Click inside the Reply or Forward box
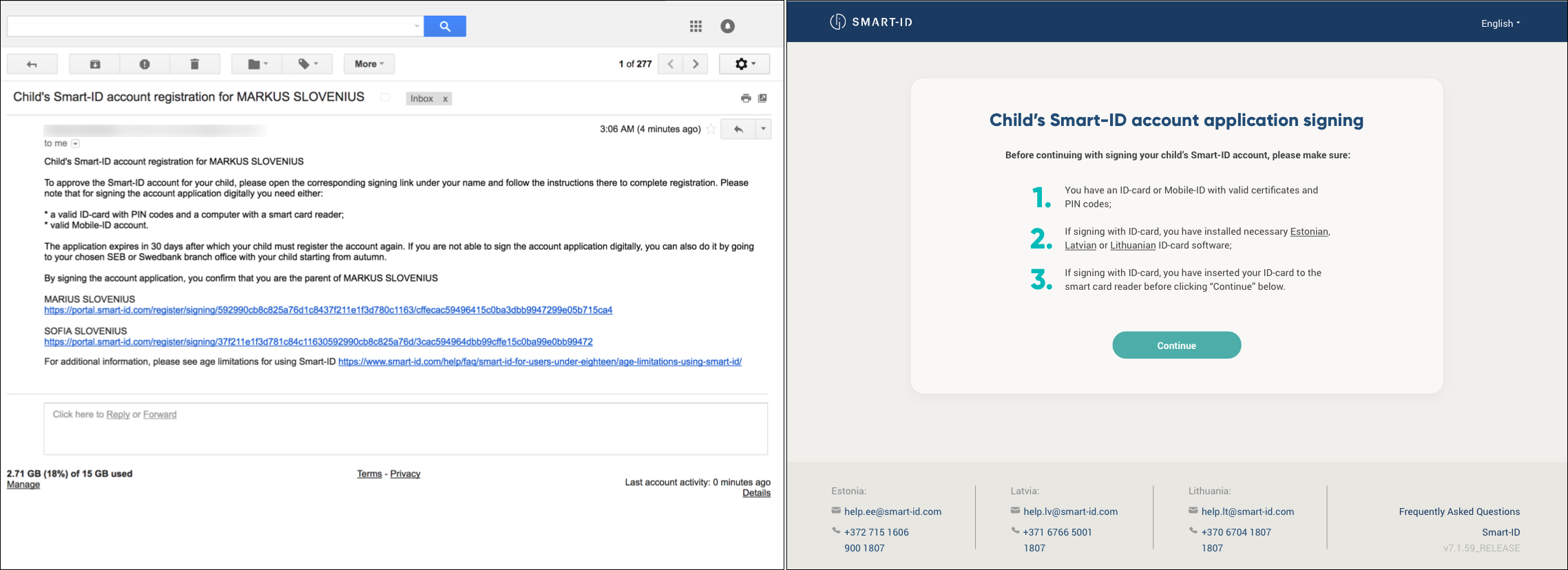 click(x=406, y=429)
